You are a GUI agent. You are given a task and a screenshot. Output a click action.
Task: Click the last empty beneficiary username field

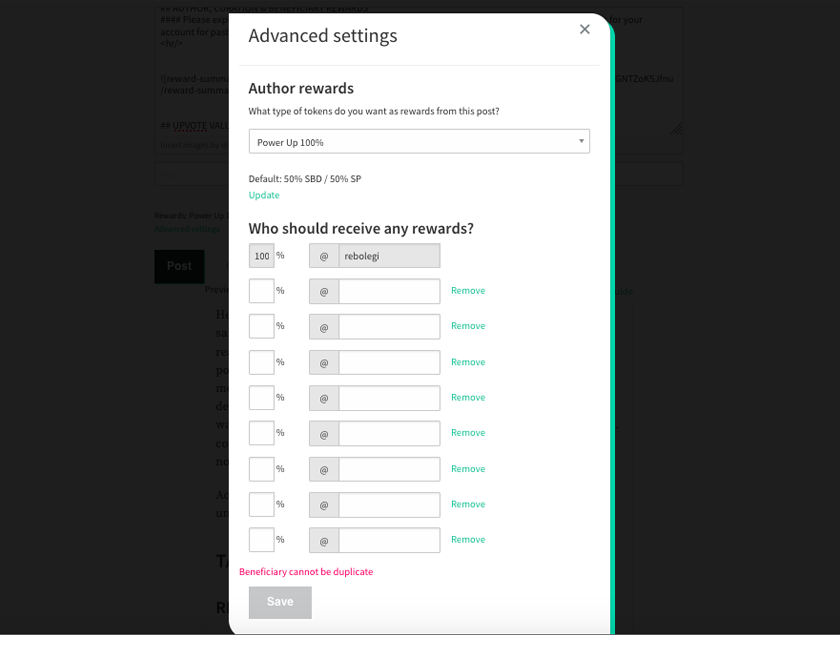(x=389, y=540)
